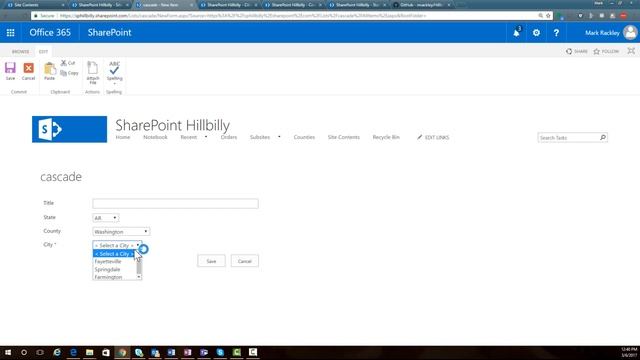Click the Attach File icon
Image resolution: width=640 pixels, height=360 pixels.
click(93, 68)
